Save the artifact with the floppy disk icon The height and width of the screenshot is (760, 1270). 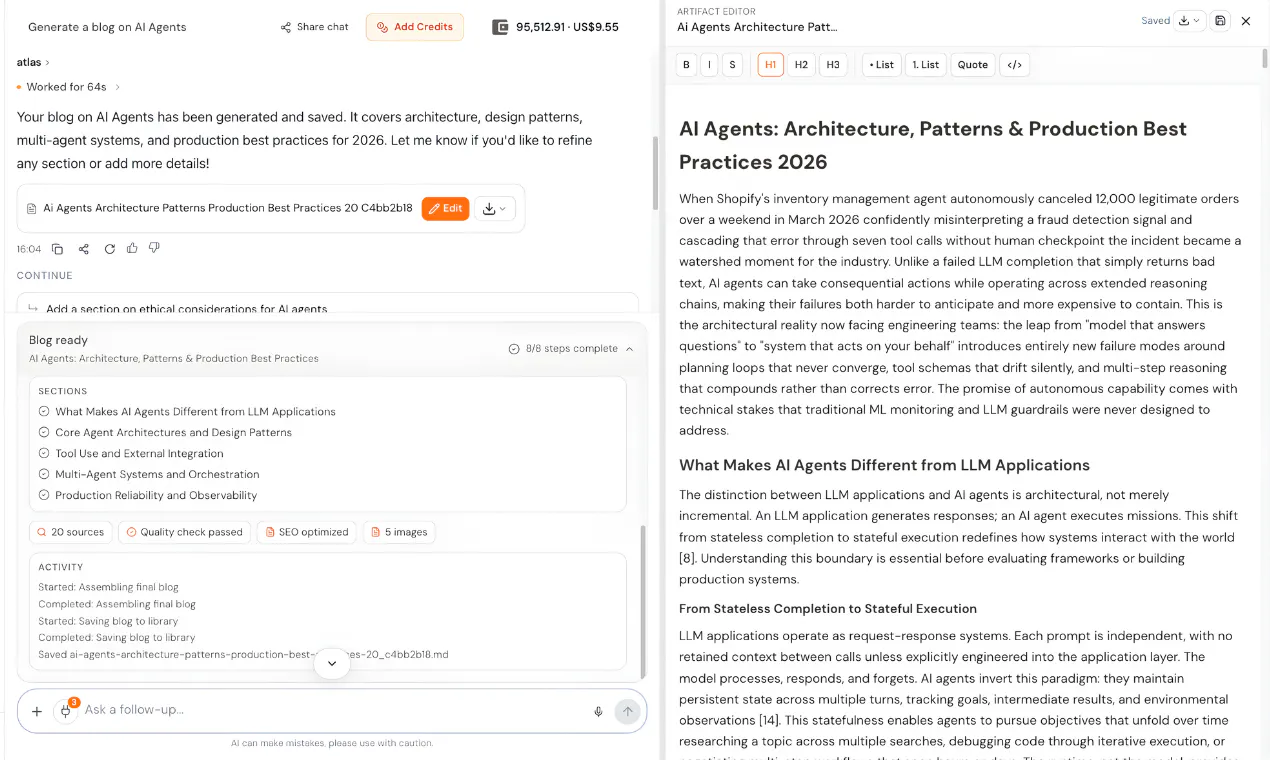(1220, 20)
